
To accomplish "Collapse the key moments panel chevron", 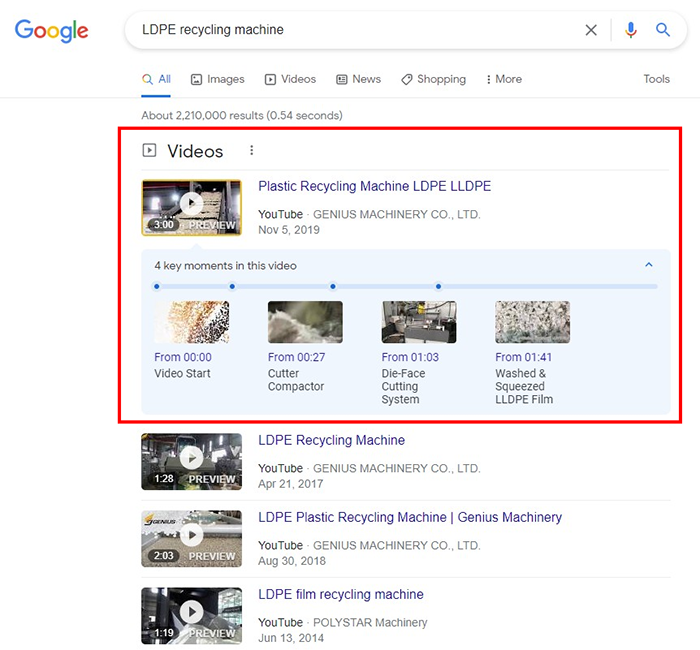I will point(649,265).
